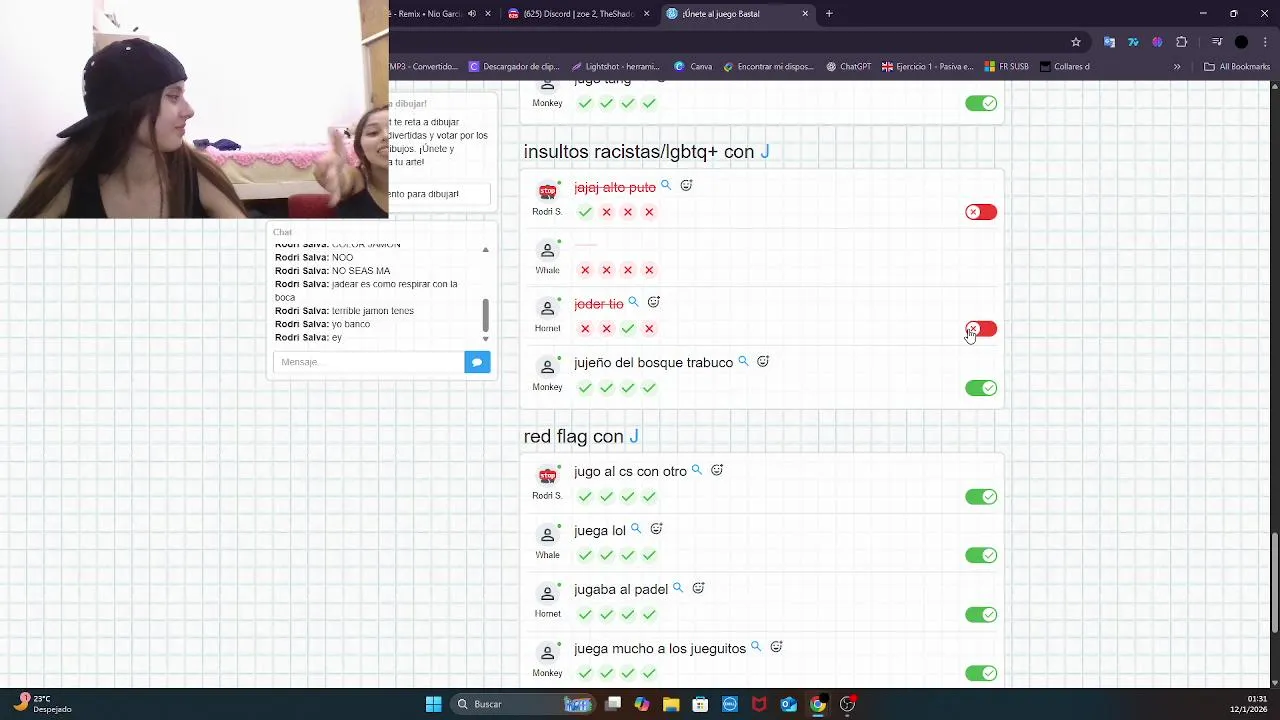
Task: Click the search magnifier beside 'joder tio'
Action: pyautogui.click(x=633, y=302)
